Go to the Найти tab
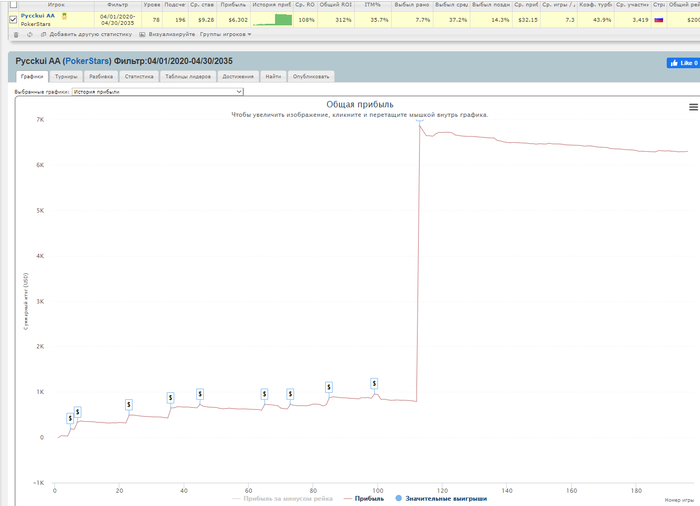 pos(273,76)
